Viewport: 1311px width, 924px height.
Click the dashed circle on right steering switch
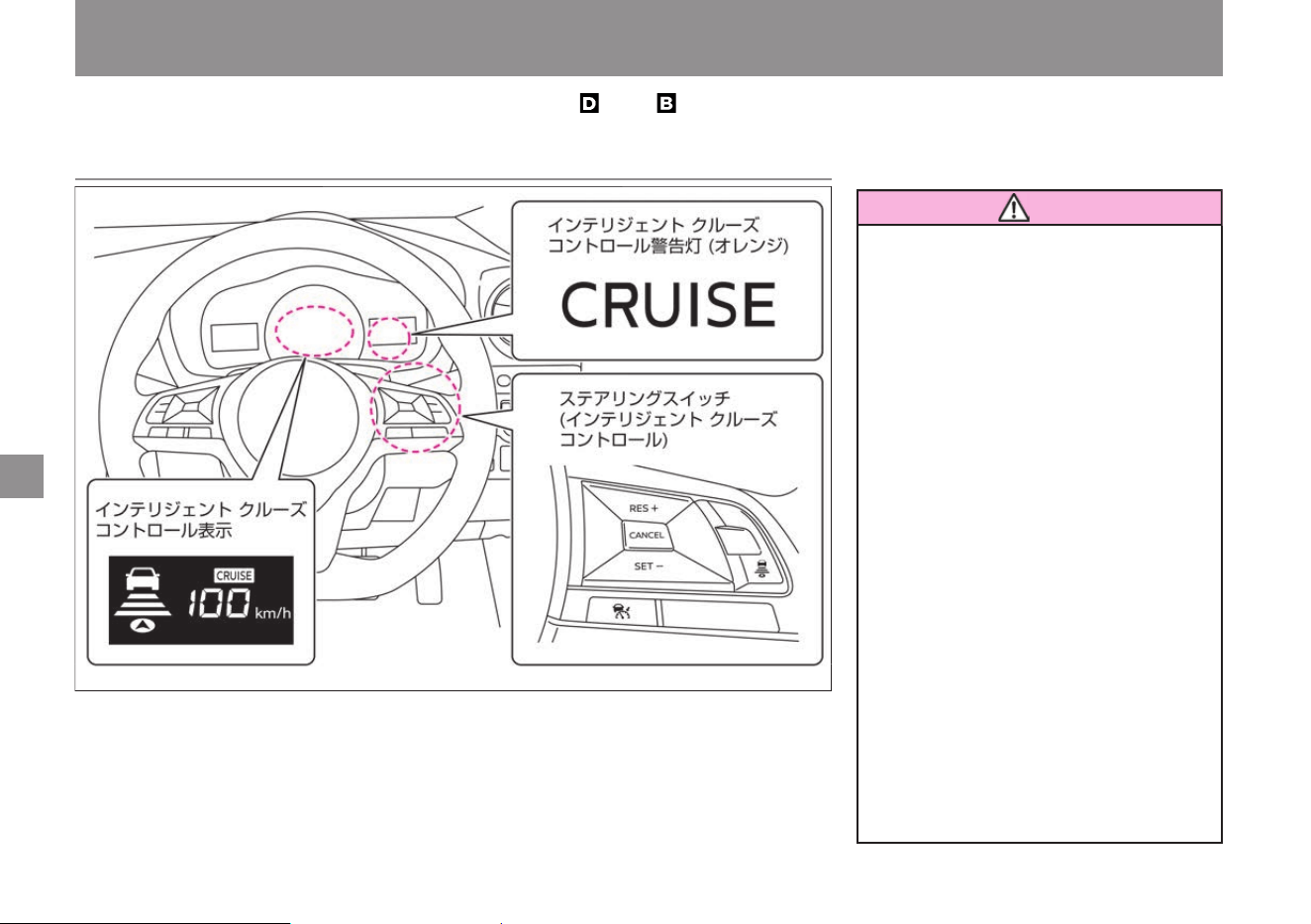pos(415,406)
